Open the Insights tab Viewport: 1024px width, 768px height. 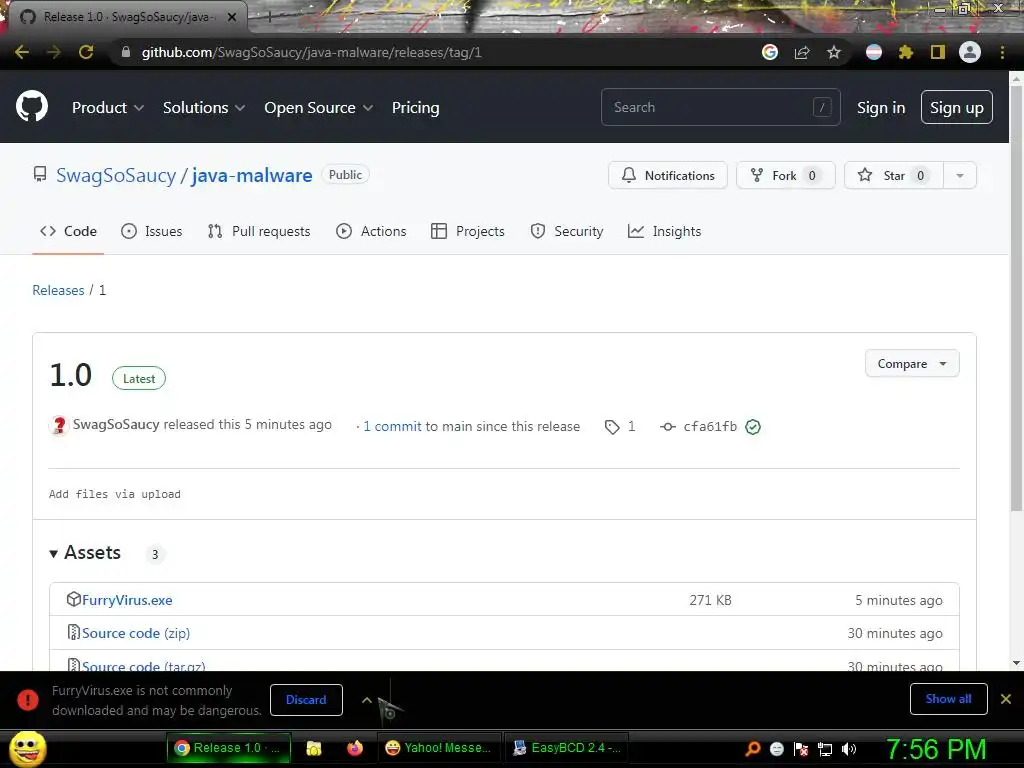[x=664, y=231]
